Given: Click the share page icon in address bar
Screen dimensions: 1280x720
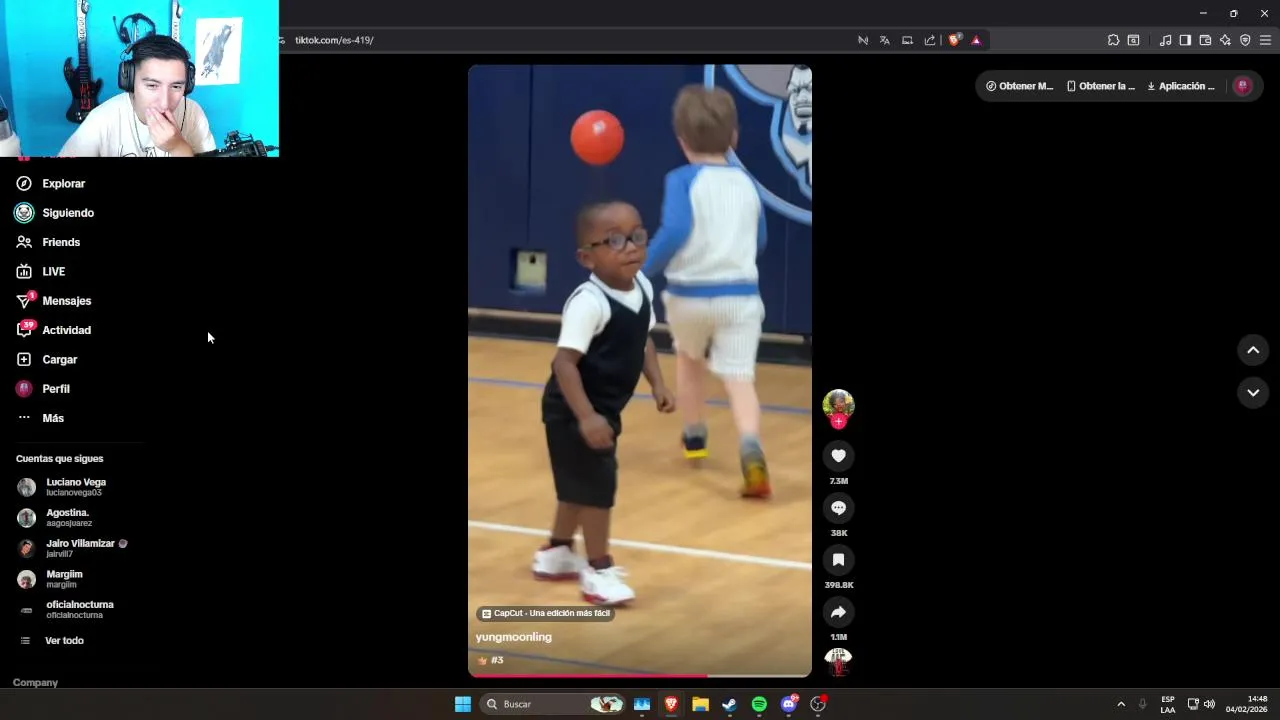Looking at the screenshot, I should pos(930,40).
